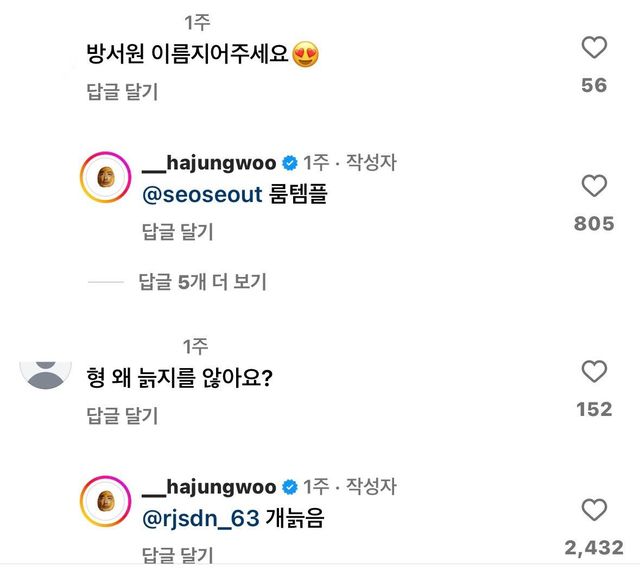Open the __hajungwoo avatar beside "개늙음" reply

click(x=105, y=501)
